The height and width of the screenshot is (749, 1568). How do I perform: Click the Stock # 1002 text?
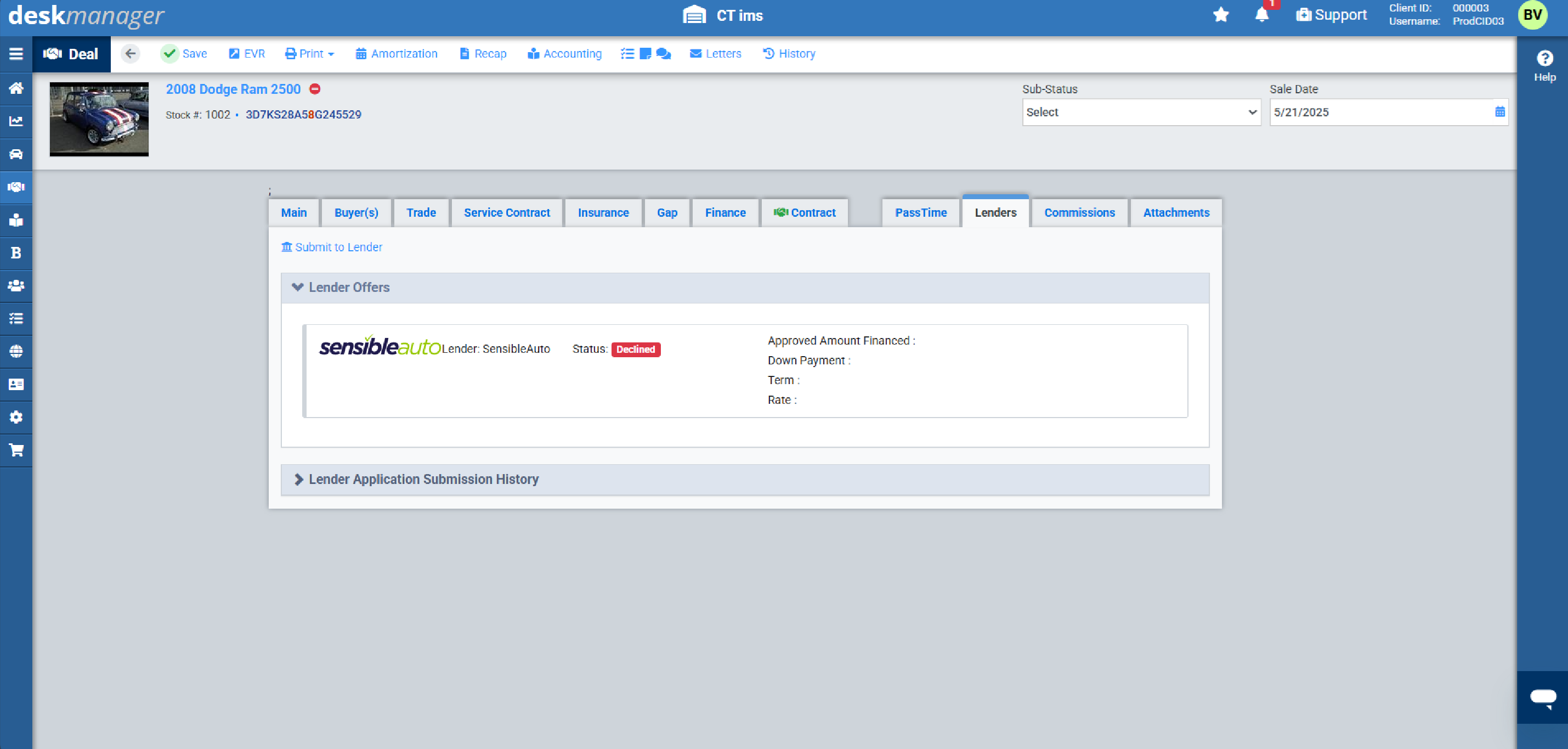click(198, 115)
